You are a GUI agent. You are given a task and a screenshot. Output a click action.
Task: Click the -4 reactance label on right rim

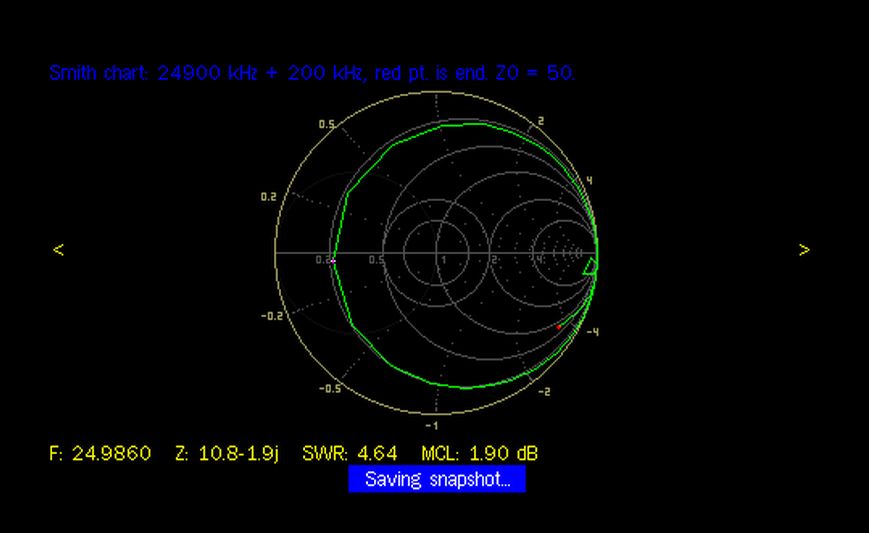(592, 332)
